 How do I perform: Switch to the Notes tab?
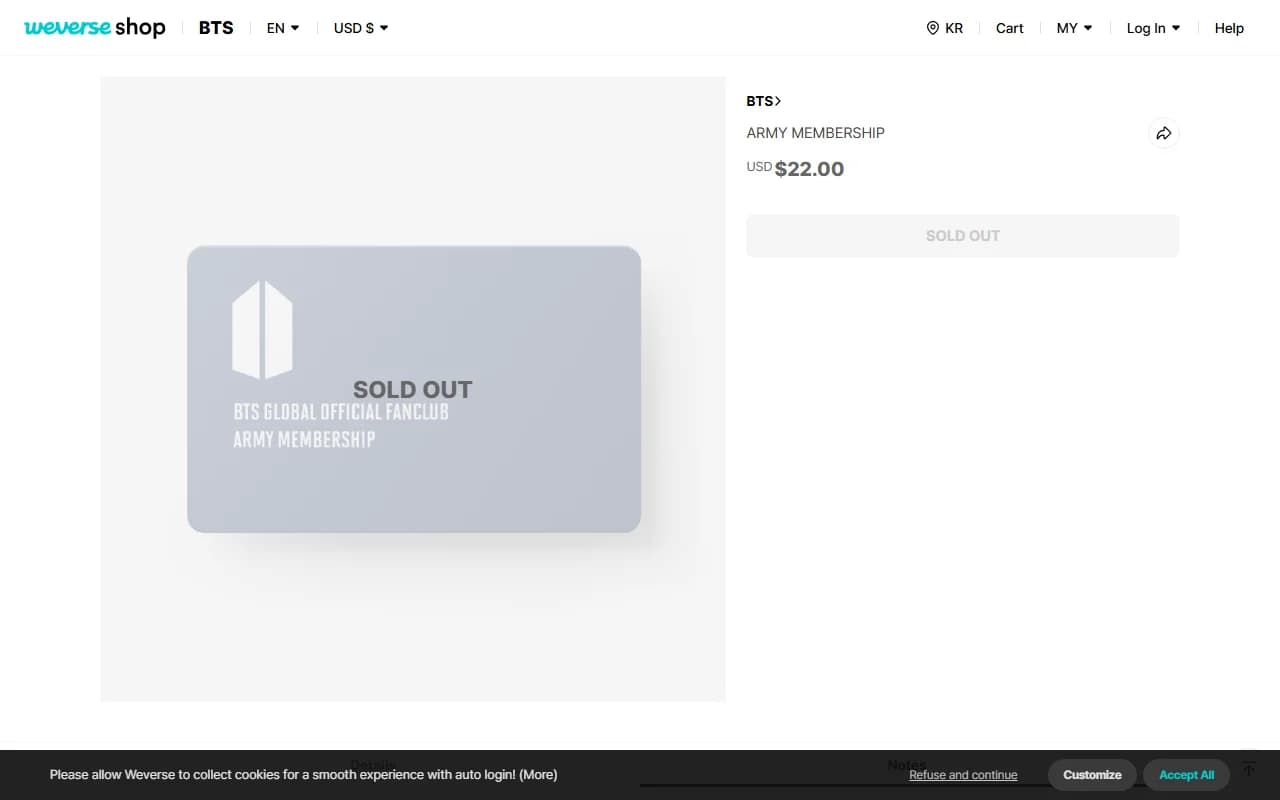click(x=906, y=764)
